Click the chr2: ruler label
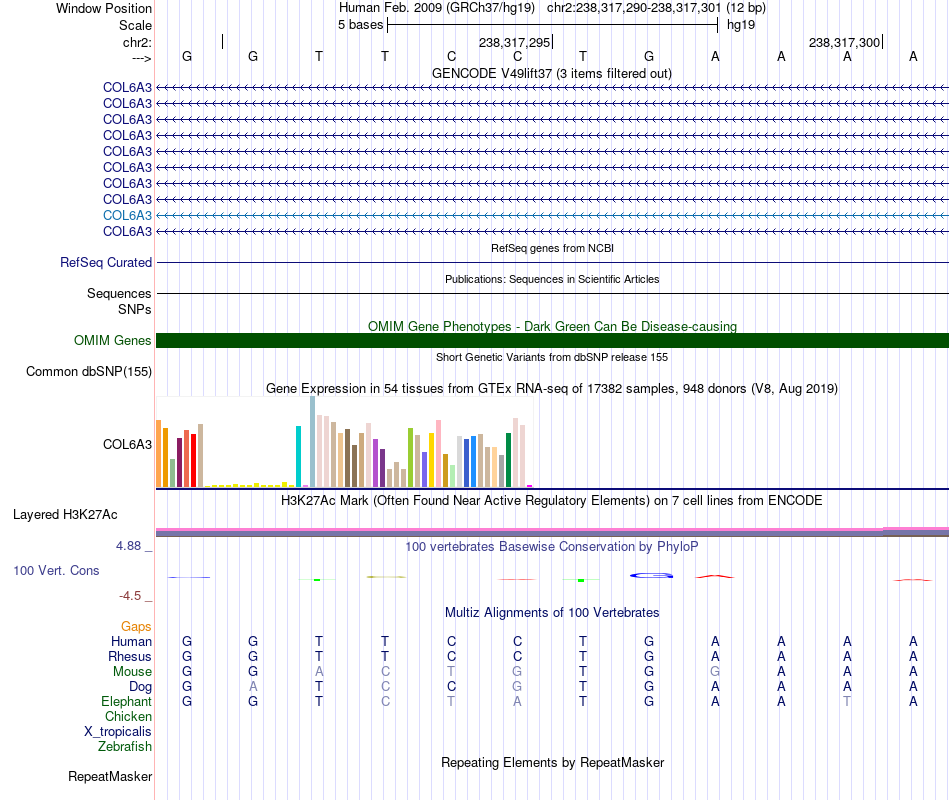Image resolution: width=950 pixels, height=800 pixels. click(137, 42)
